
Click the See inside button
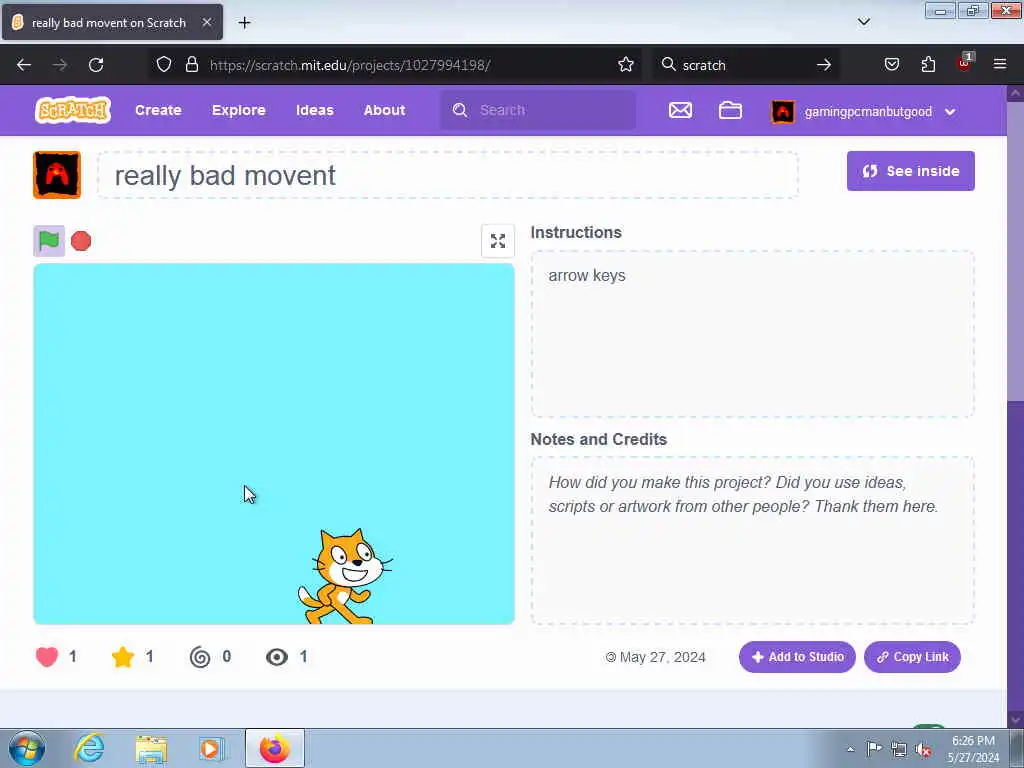coord(910,171)
